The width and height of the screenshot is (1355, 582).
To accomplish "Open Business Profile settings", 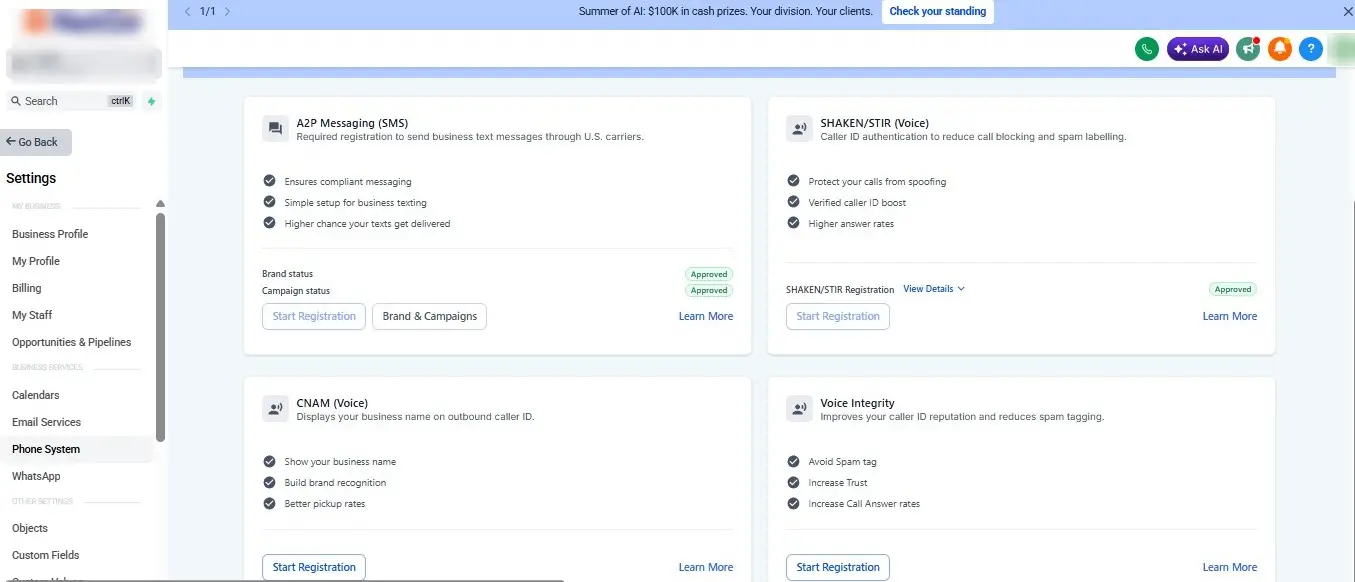I will point(50,234).
